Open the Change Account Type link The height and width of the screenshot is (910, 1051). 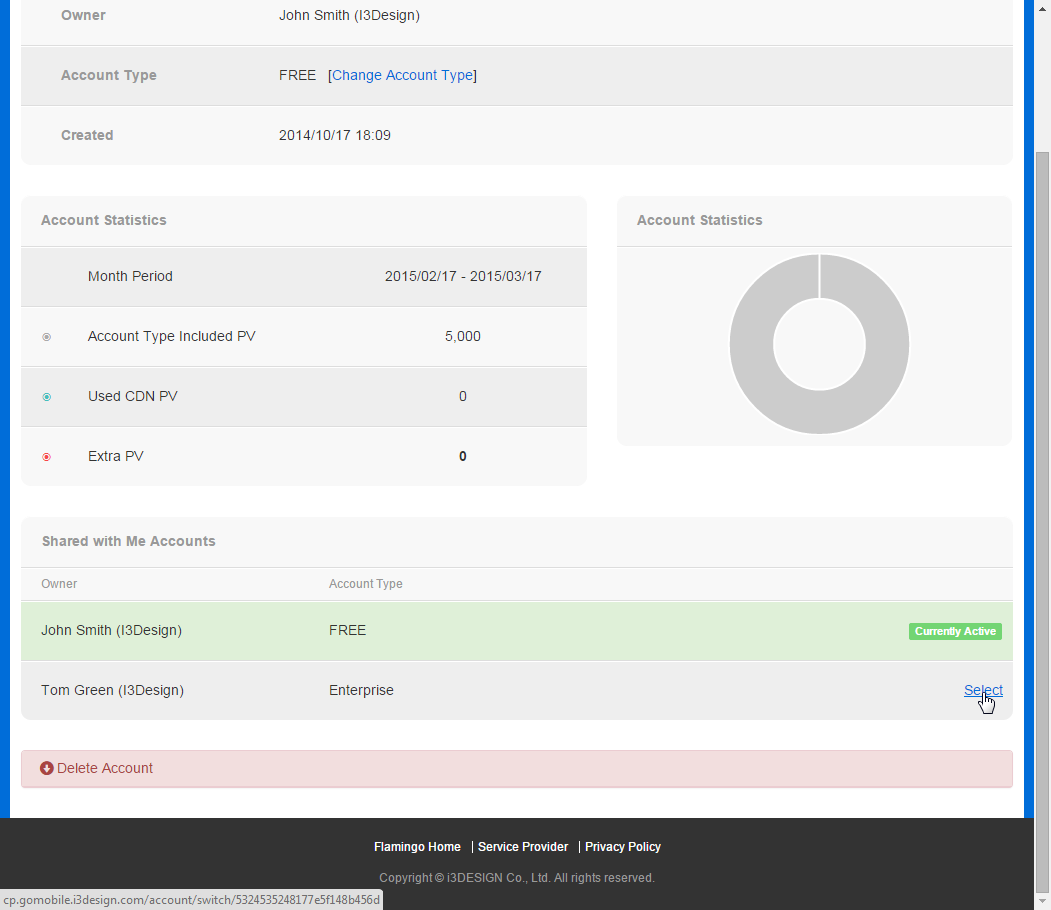click(403, 75)
